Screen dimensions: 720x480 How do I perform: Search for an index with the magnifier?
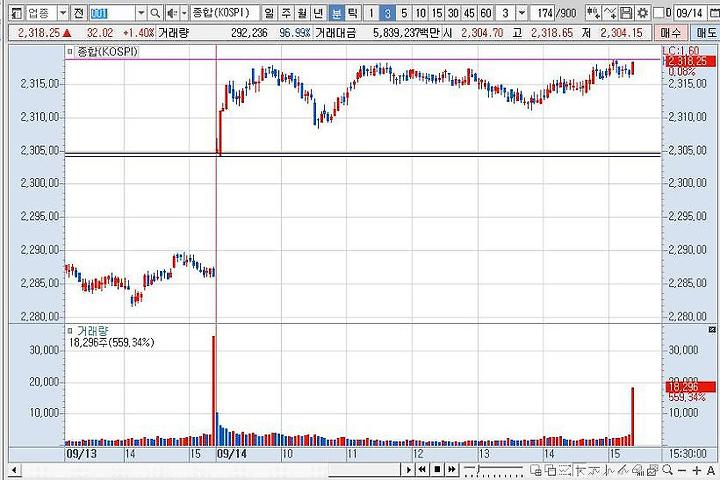coord(155,13)
